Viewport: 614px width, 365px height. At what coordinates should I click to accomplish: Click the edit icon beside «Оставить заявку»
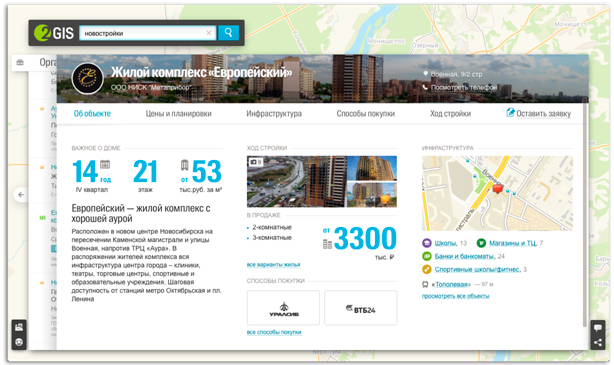[x=510, y=113]
